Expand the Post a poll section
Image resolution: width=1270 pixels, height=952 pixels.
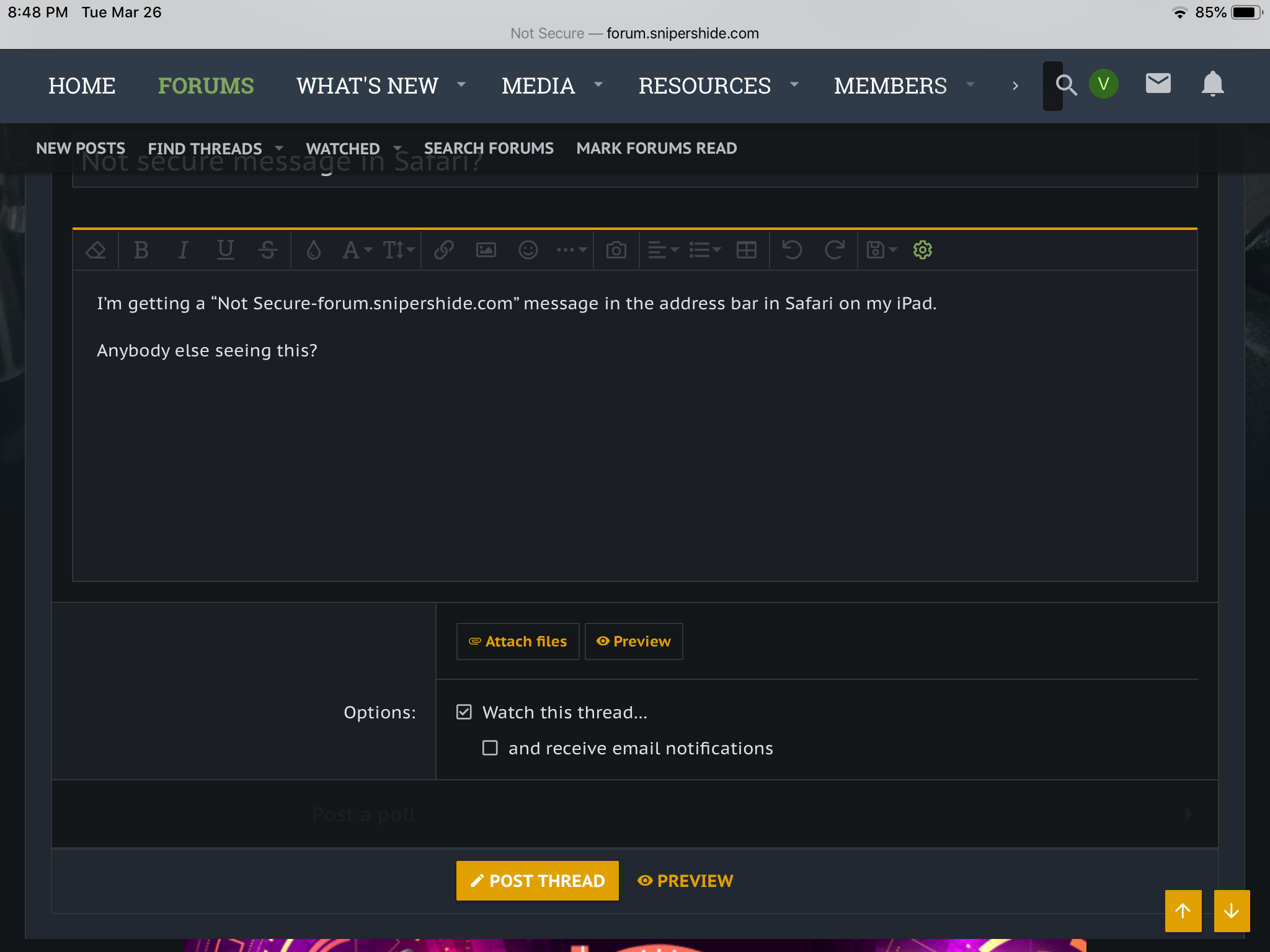point(635,814)
